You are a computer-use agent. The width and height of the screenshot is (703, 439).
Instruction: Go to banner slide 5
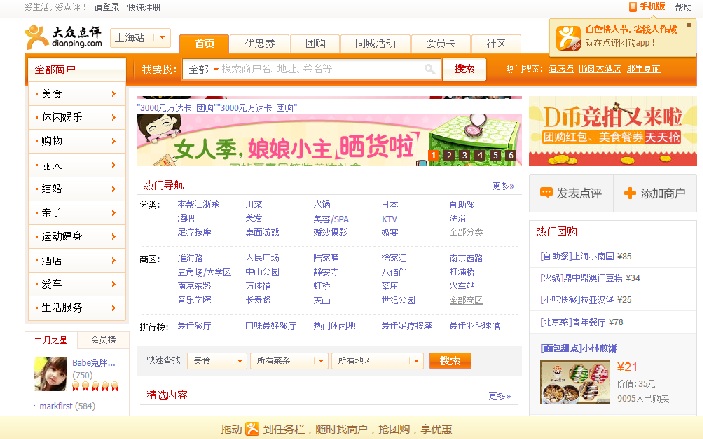point(495,155)
